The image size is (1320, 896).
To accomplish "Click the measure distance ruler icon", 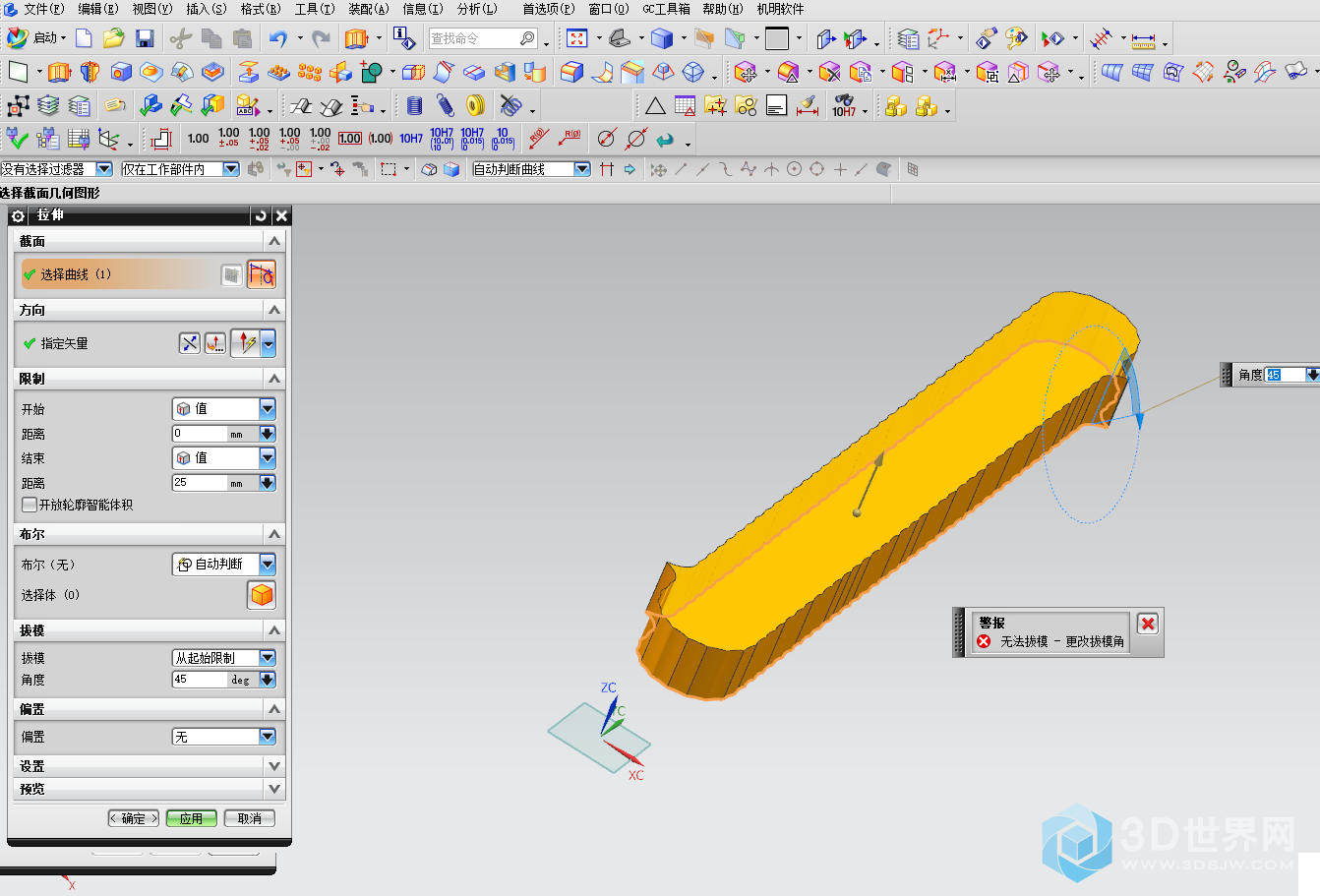I will tap(1143, 39).
